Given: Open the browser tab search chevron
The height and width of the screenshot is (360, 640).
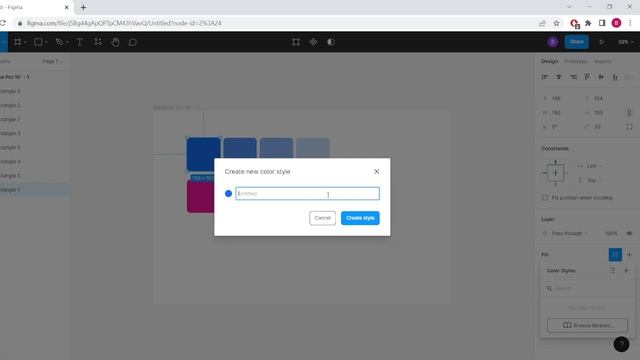Looking at the screenshot, I should click(570, 7).
